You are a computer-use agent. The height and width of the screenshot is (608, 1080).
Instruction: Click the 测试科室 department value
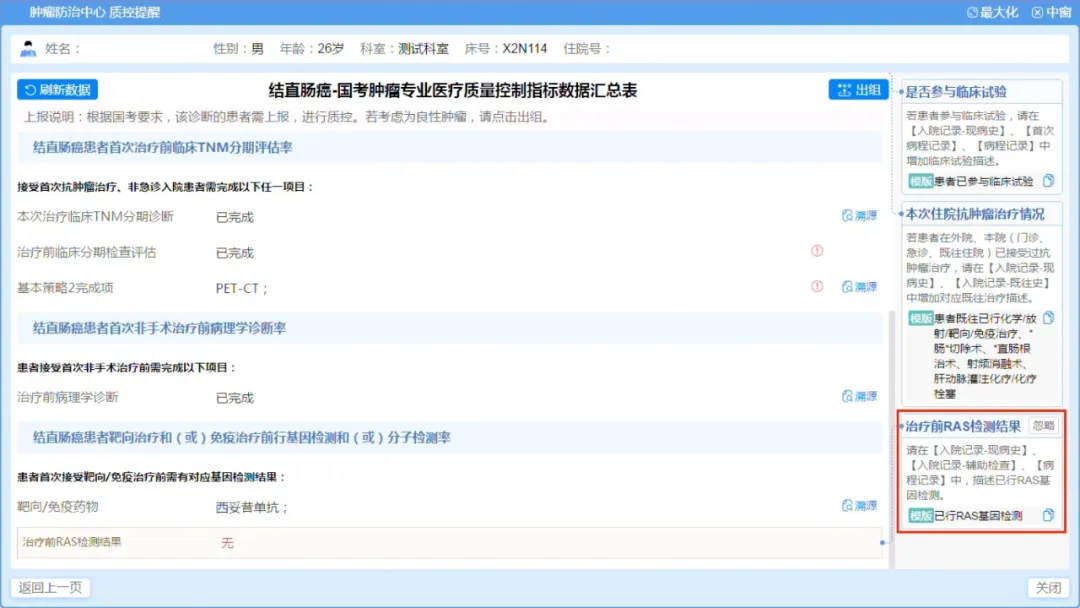coord(423,49)
